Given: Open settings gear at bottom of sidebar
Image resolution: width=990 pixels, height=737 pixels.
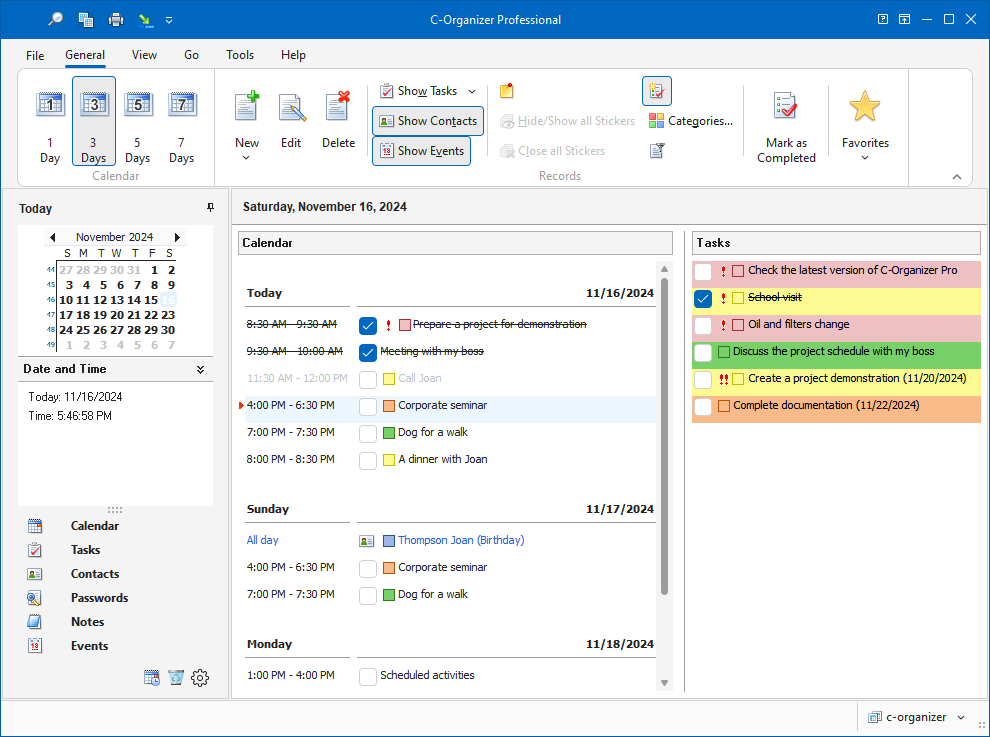Looking at the screenshot, I should point(200,678).
